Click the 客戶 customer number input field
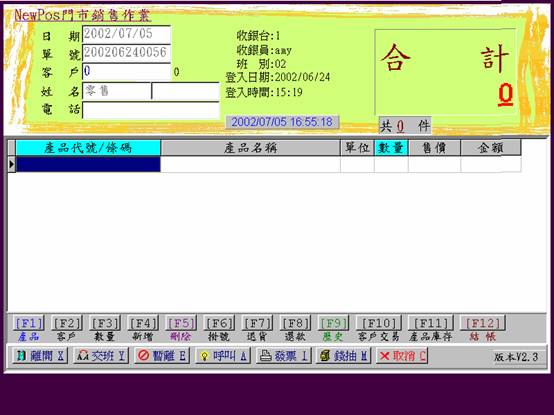Screen dimensions: 554x415 point(126,72)
